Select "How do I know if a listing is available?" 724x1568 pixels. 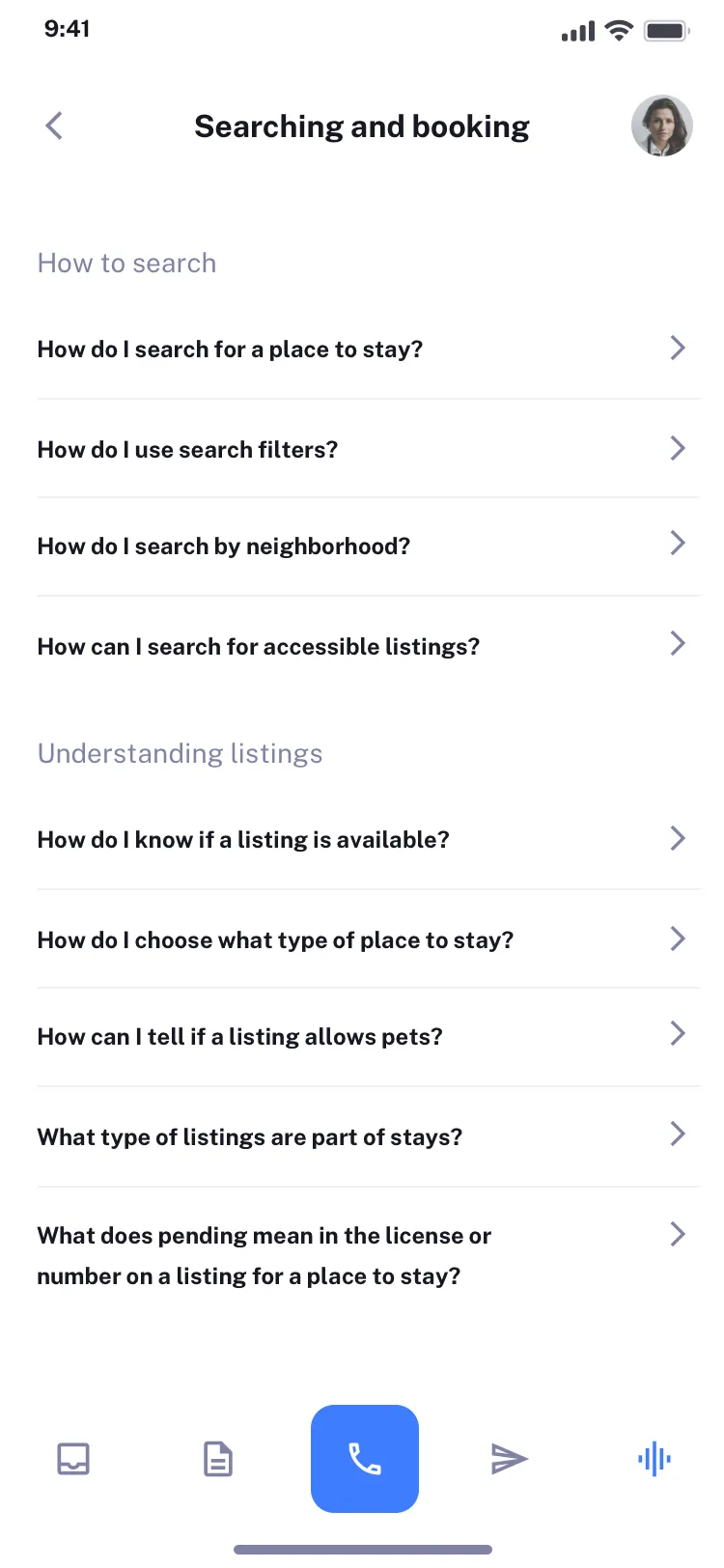click(x=243, y=840)
